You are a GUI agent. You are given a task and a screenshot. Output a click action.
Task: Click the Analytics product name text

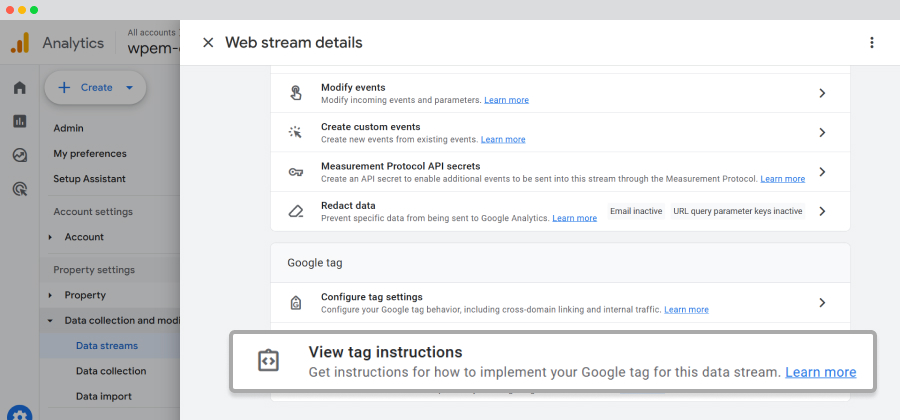[73, 44]
